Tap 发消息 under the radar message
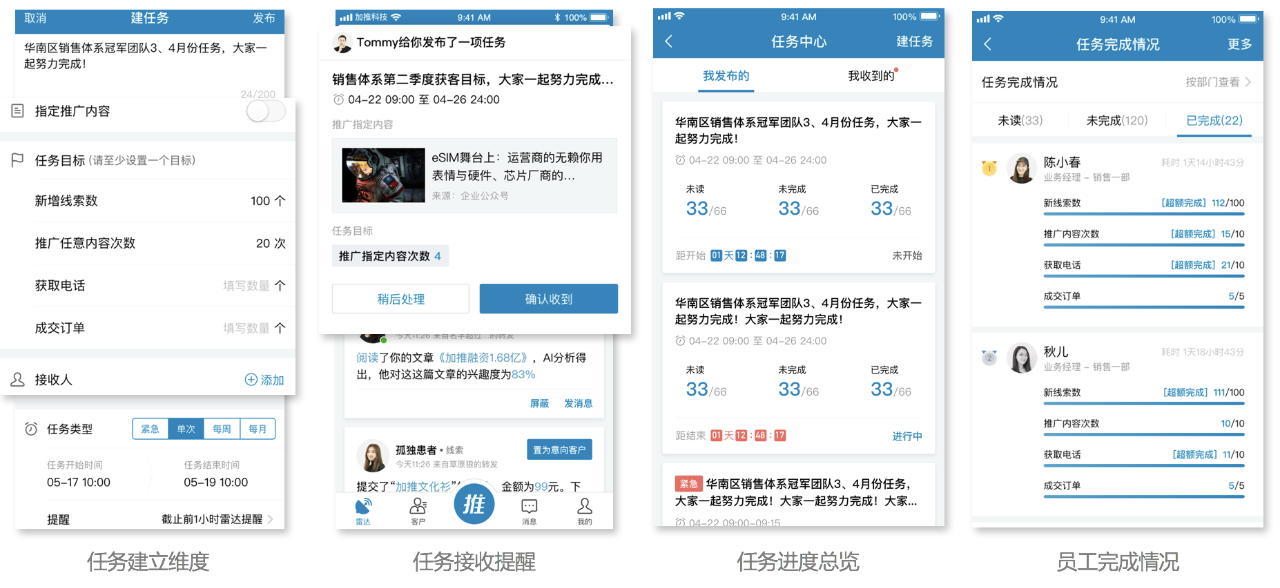The image size is (1280, 588). [x=578, y=403]
